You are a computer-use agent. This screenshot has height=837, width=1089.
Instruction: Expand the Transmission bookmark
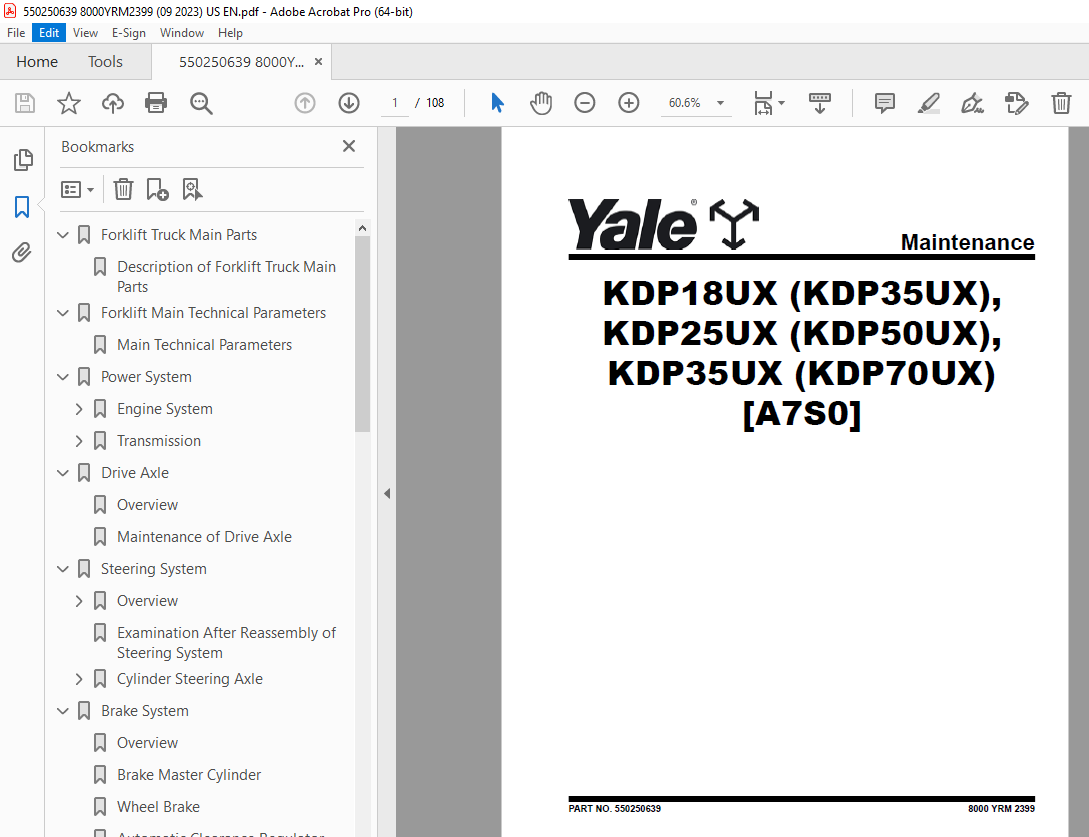coord(79,440)
